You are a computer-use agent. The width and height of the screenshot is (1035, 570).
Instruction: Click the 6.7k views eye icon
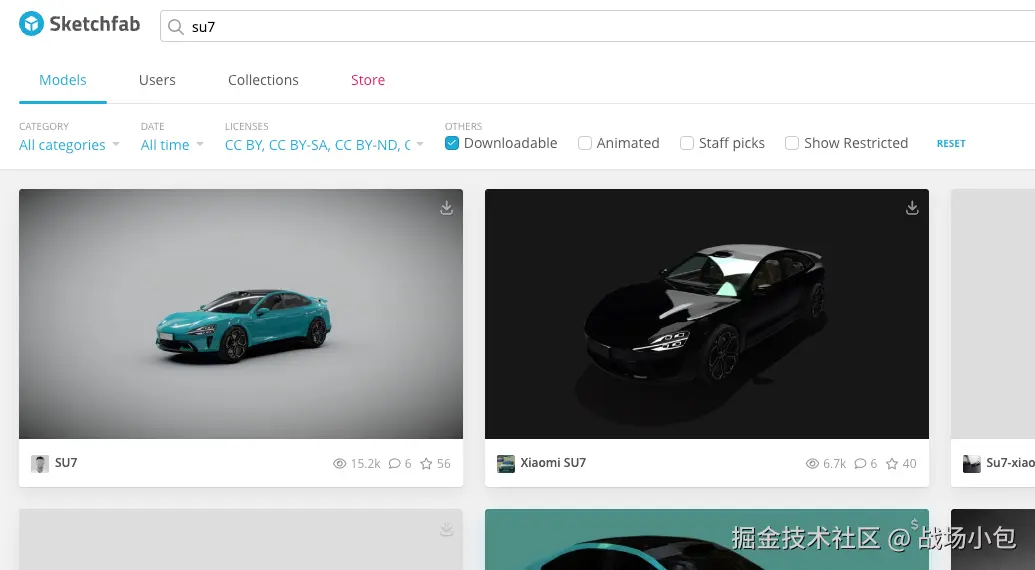813,464
